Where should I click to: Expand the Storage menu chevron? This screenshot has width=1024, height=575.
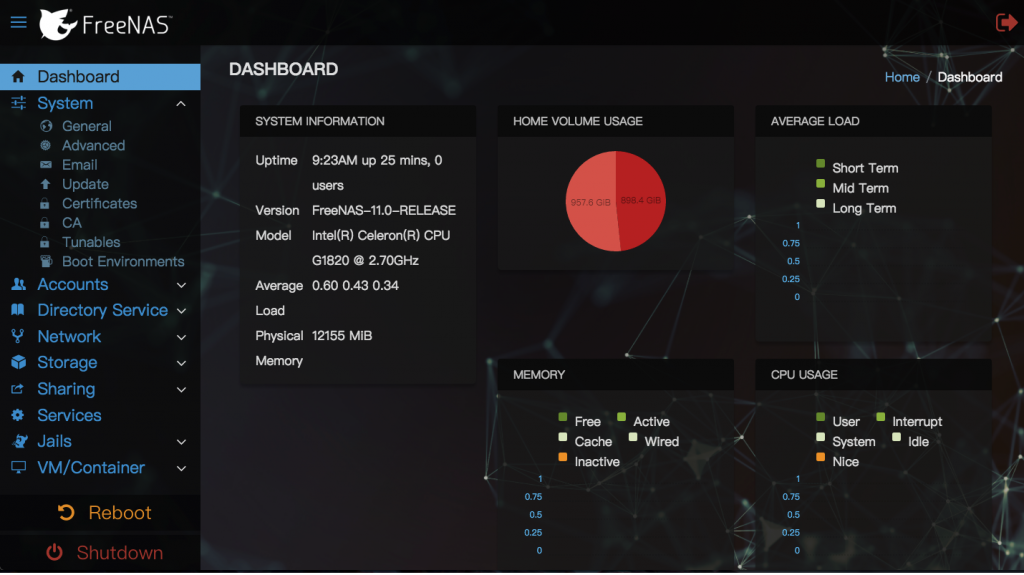click(181, 363)
